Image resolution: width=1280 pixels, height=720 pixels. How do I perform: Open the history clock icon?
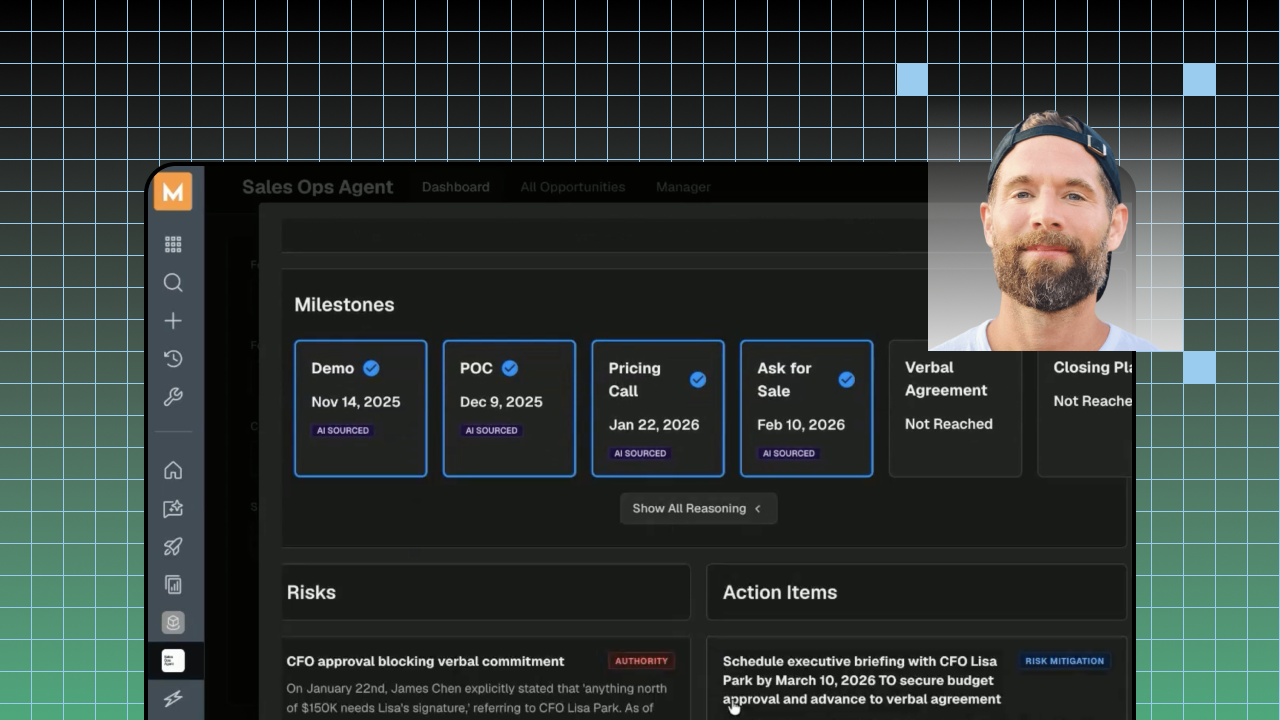point(173,359)
